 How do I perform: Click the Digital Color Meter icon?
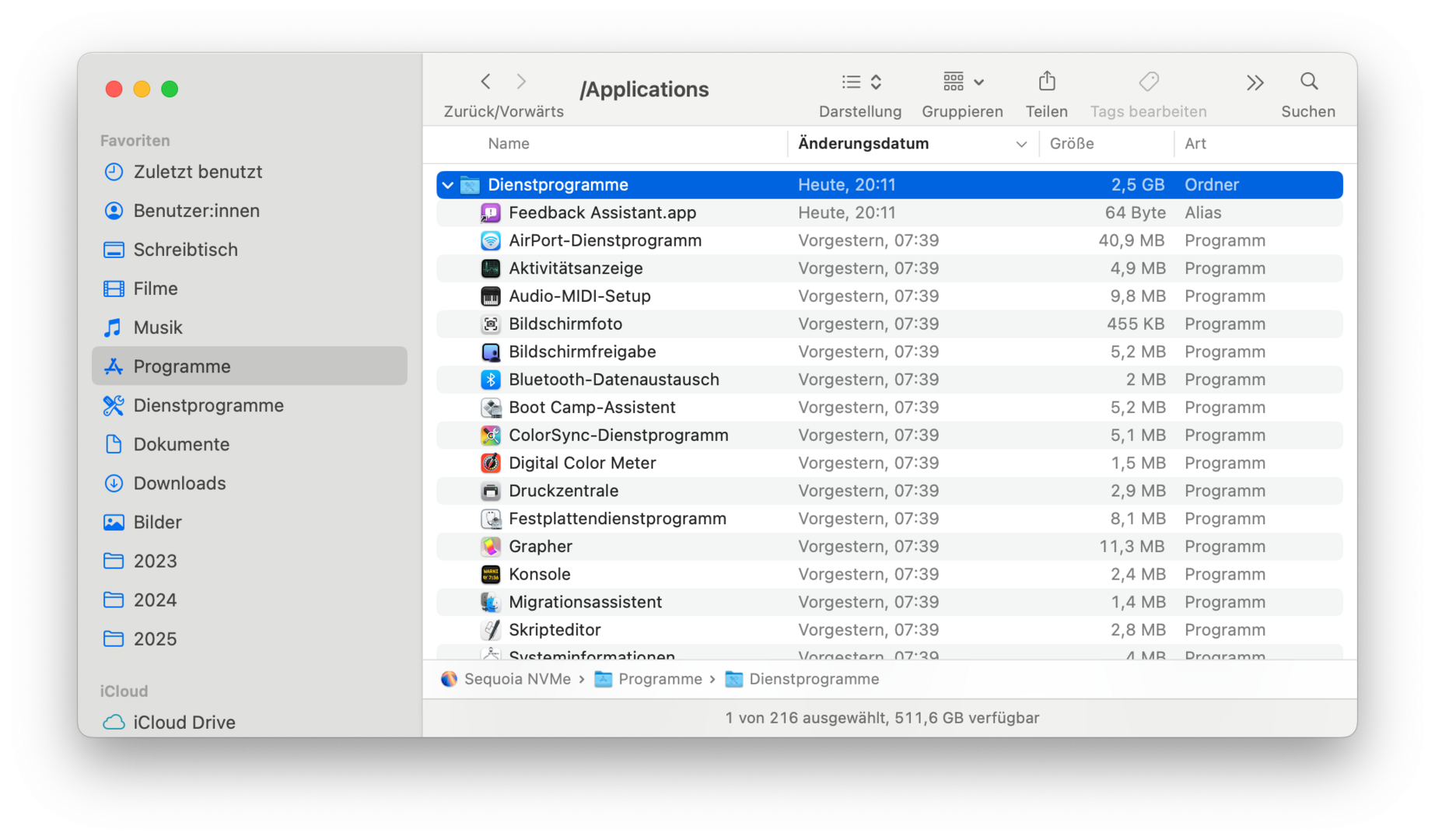tap(491, 464)
